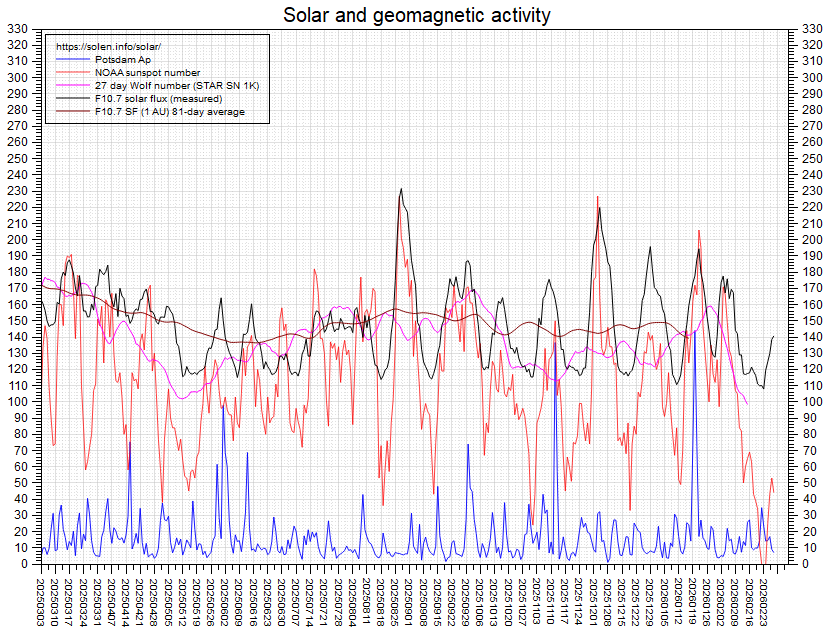The image size is (830, 642).
Task: Click the 100 label on the left y-axis
Action: tap(17, 401)
